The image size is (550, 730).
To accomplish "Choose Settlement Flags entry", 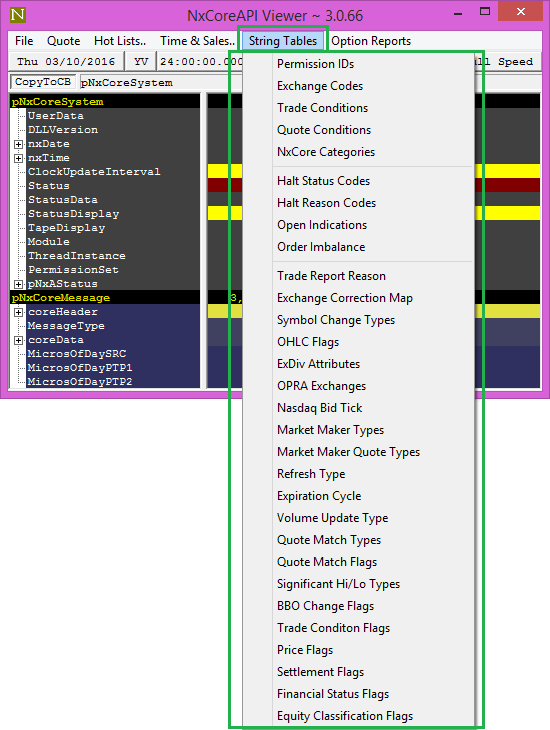I will tap(320, 672).
